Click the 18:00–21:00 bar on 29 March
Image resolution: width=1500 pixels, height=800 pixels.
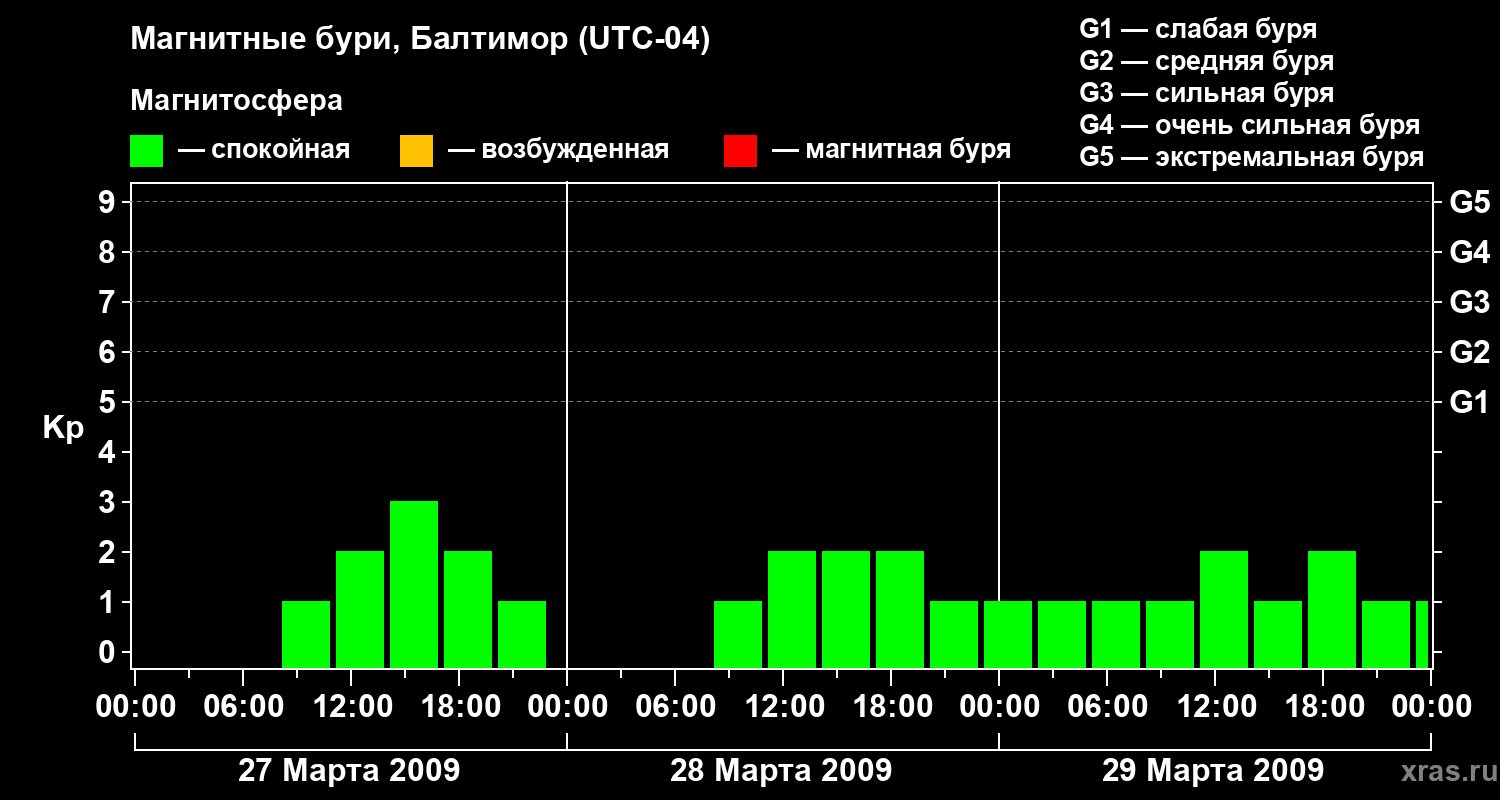point(1332,609)
